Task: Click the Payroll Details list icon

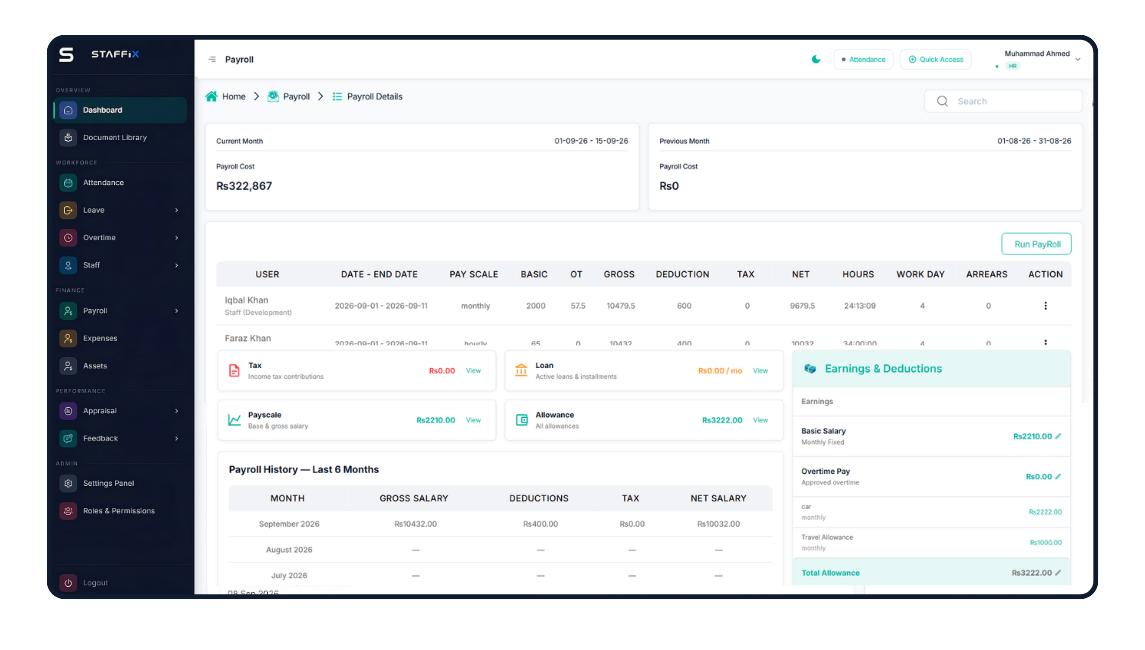Action: (337, 96)
